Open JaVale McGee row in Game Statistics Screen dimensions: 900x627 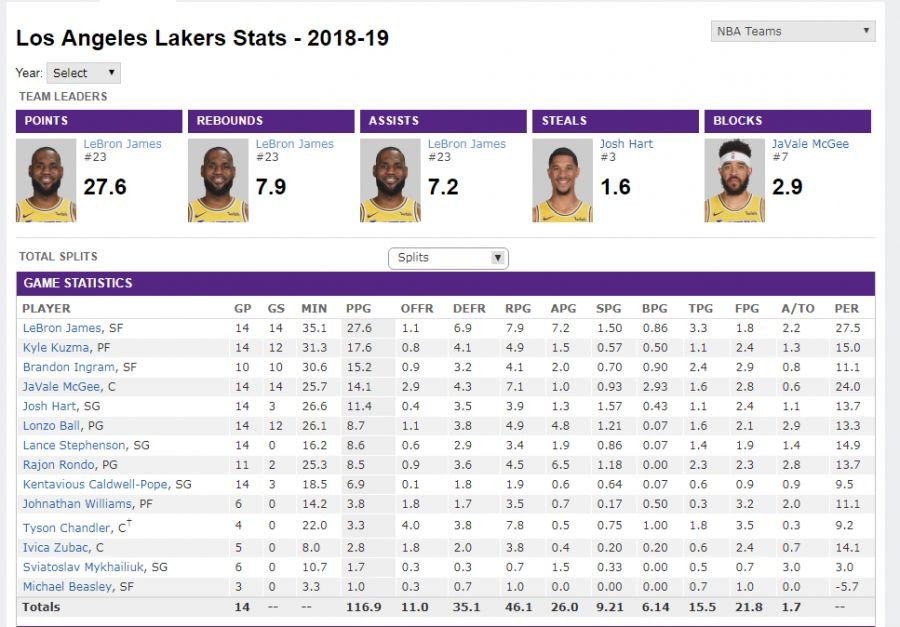61,386
